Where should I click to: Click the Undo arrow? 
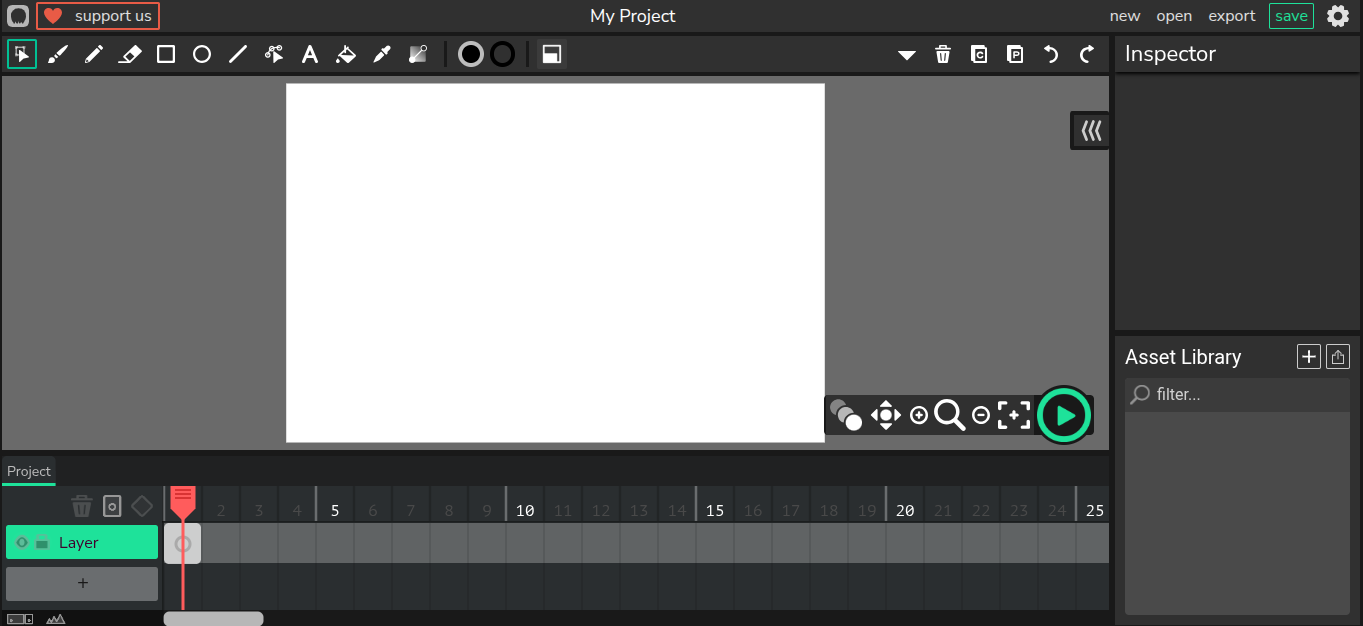click(x=1051, y=54)
